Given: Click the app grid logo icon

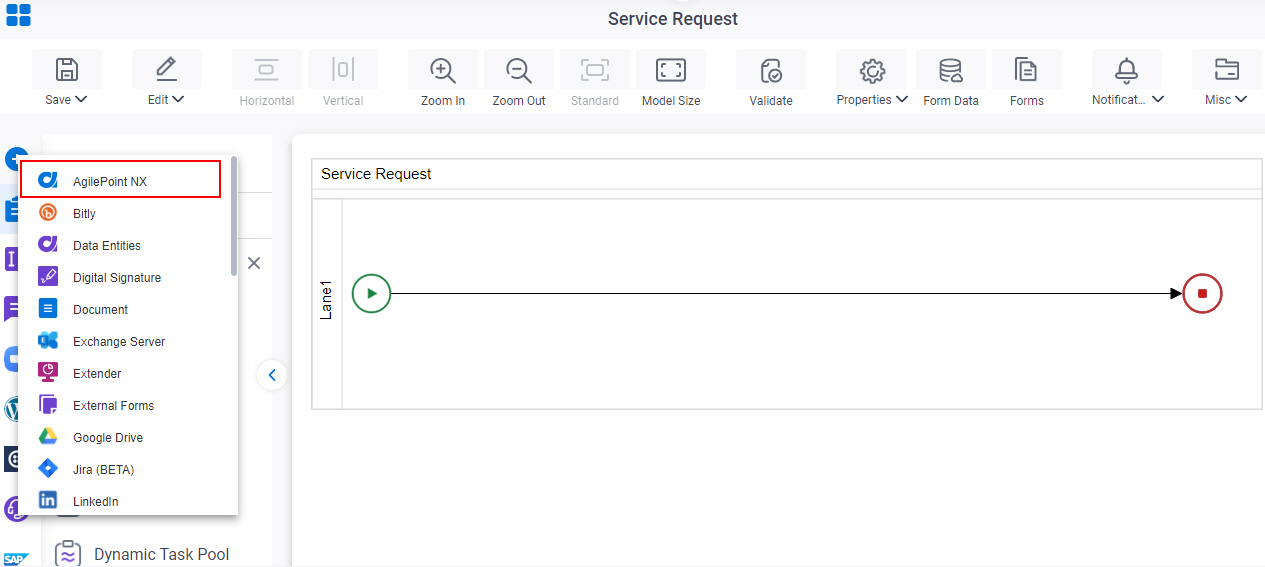Looking at the screenshot, I should pos(18,14).
